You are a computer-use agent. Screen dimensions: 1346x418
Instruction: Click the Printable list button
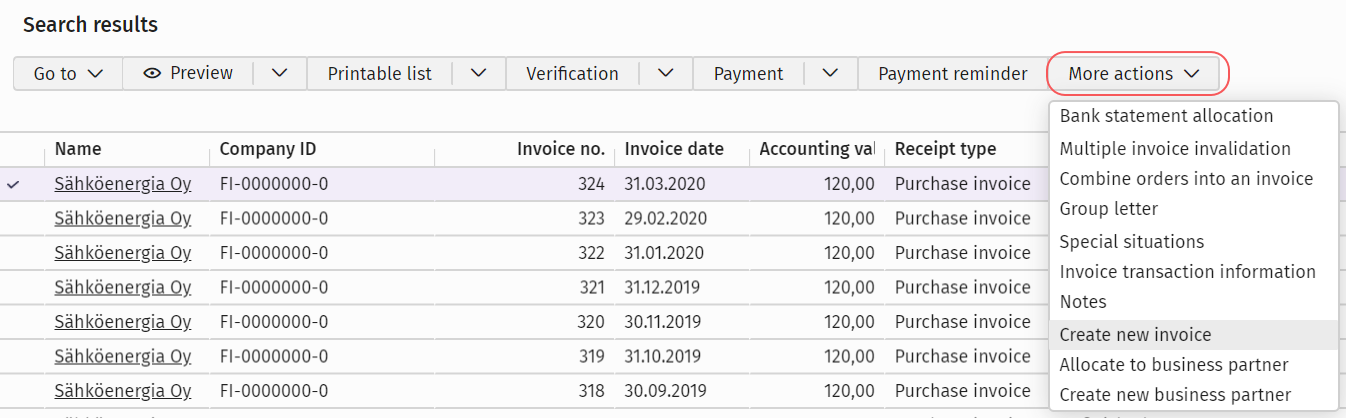(380, 74)
